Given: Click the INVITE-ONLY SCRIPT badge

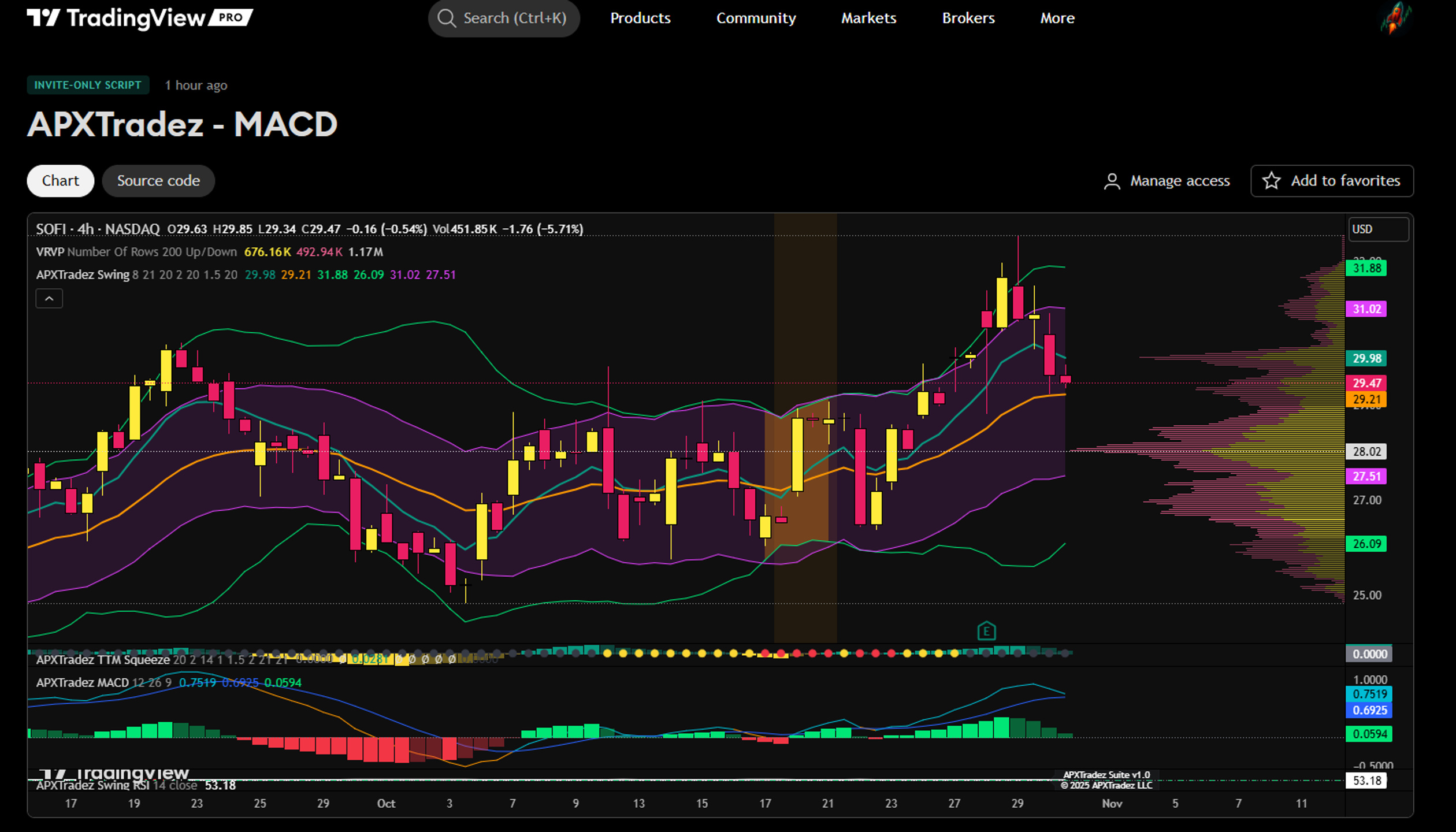Looking at the screenshot, I should coord(88,85).
